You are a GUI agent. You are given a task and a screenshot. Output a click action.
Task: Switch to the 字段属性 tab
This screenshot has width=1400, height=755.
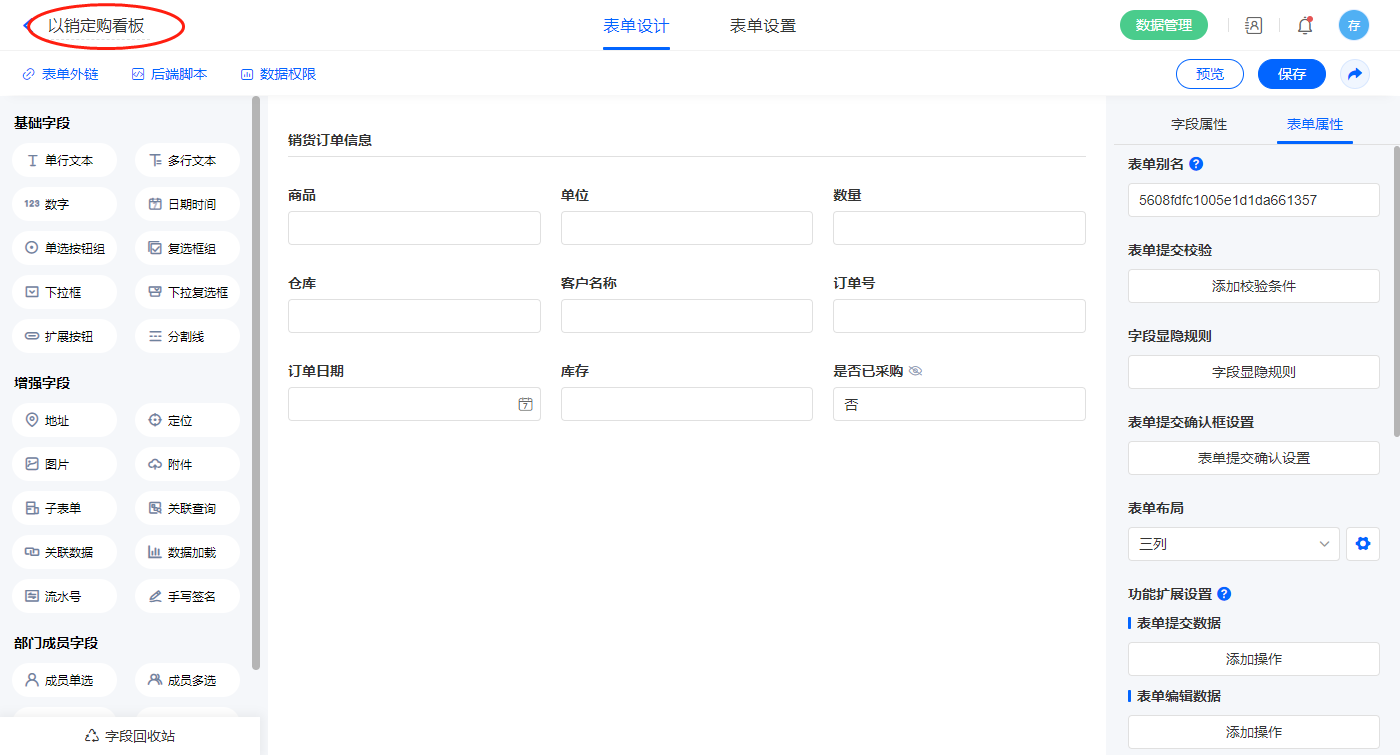pyautogui.click(x=1198, y=124)
